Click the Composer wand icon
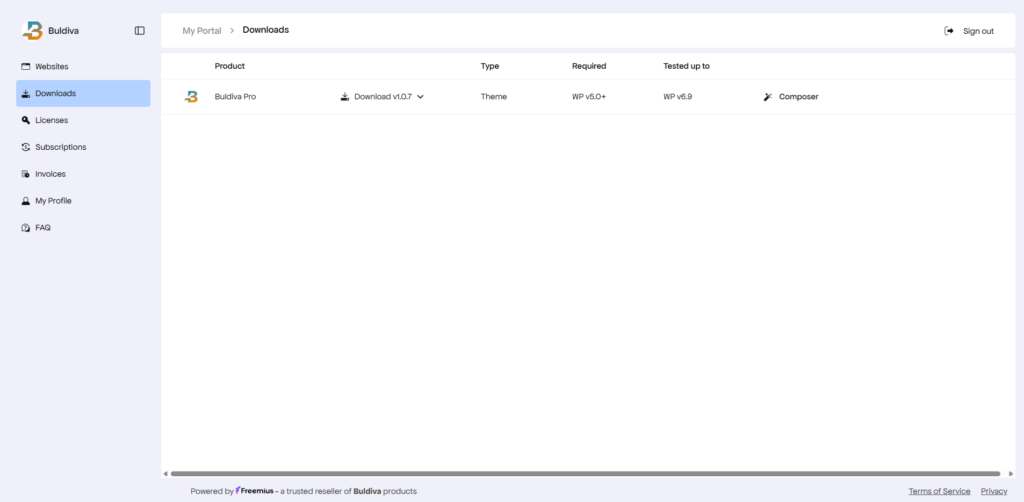Image resolution: width=1024 pixels, height=502 pixels. coord(768,97)
